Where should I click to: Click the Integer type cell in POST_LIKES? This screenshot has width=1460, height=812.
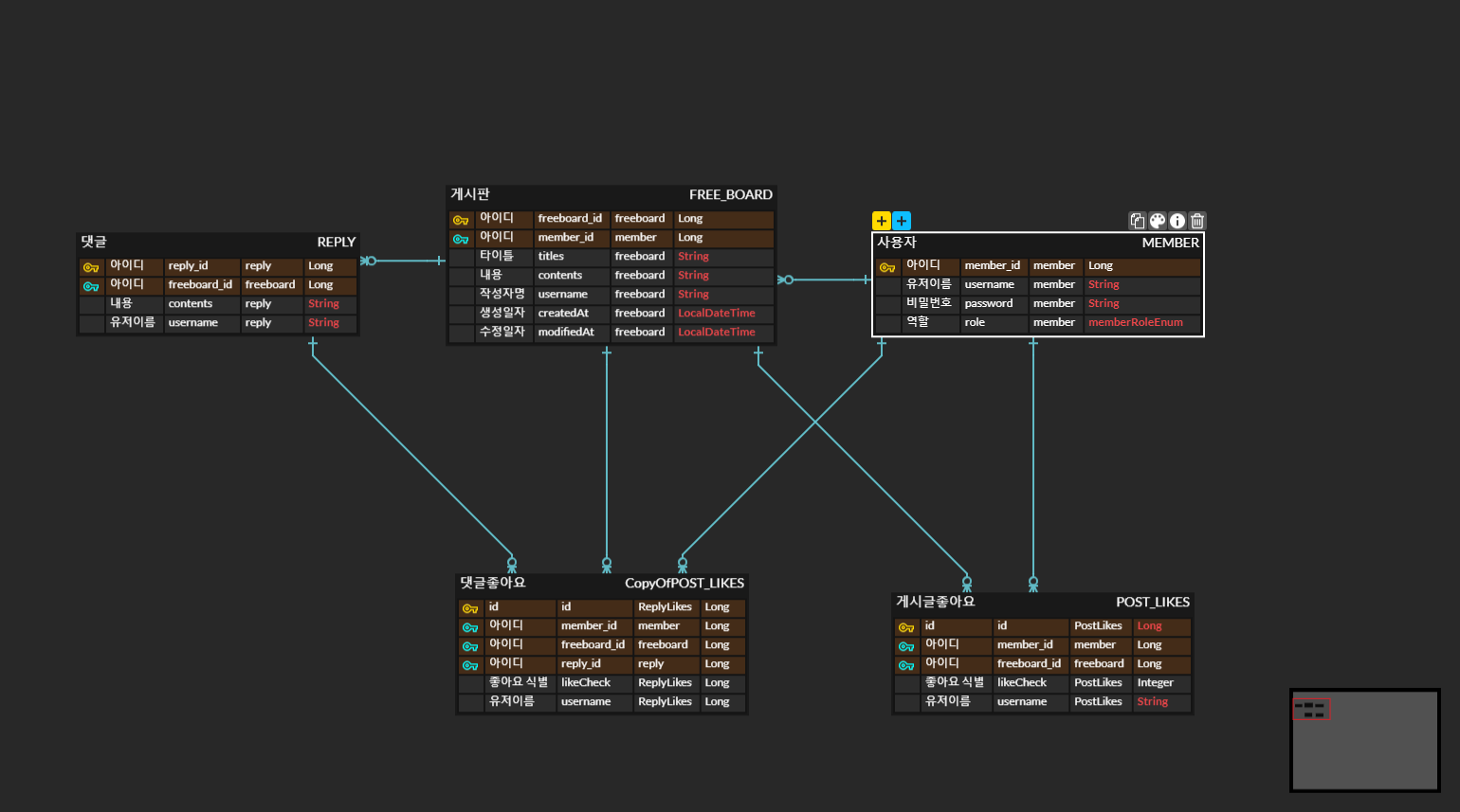[1161, 682]
